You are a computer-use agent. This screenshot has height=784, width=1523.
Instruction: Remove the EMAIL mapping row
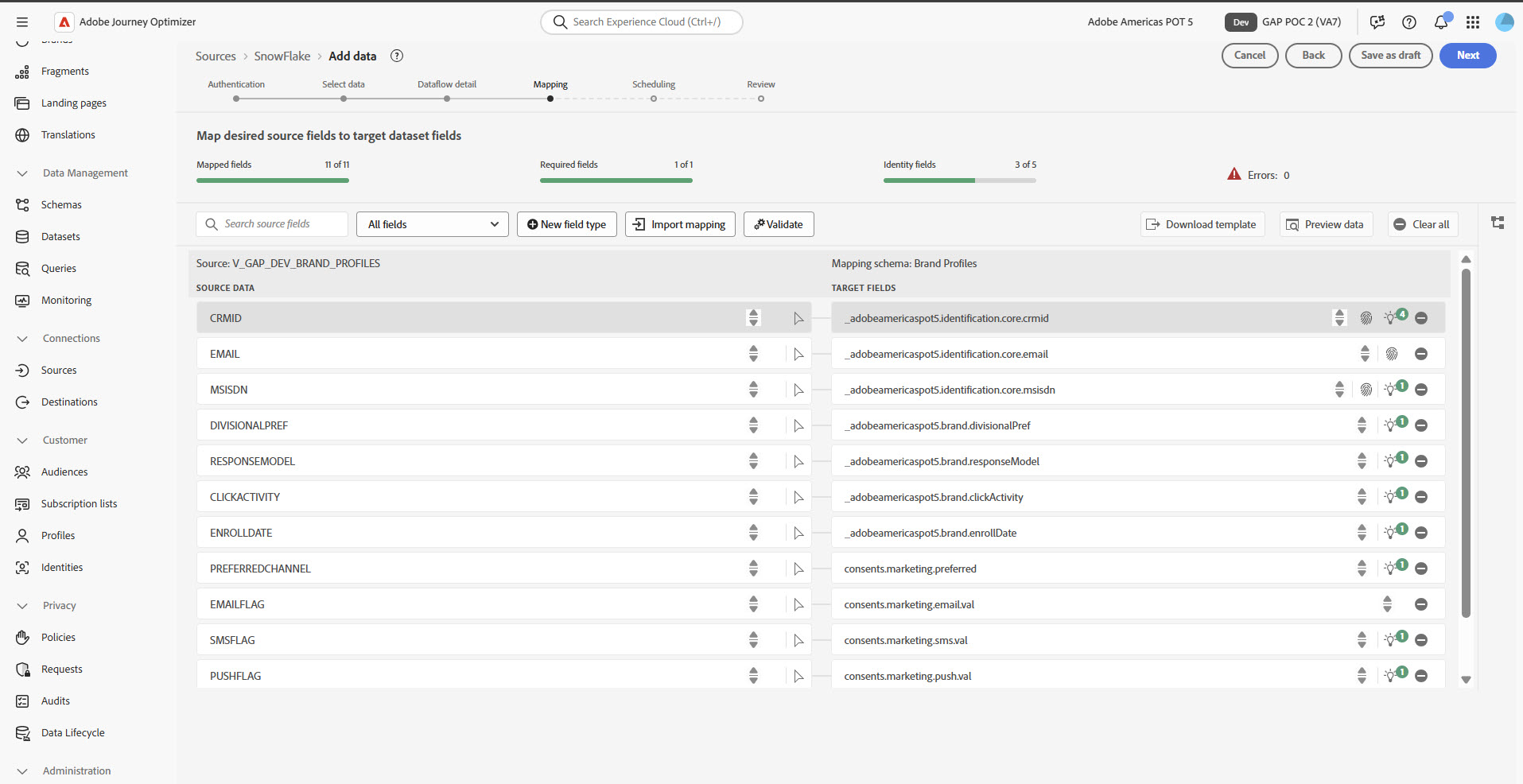click(1421, 354)
